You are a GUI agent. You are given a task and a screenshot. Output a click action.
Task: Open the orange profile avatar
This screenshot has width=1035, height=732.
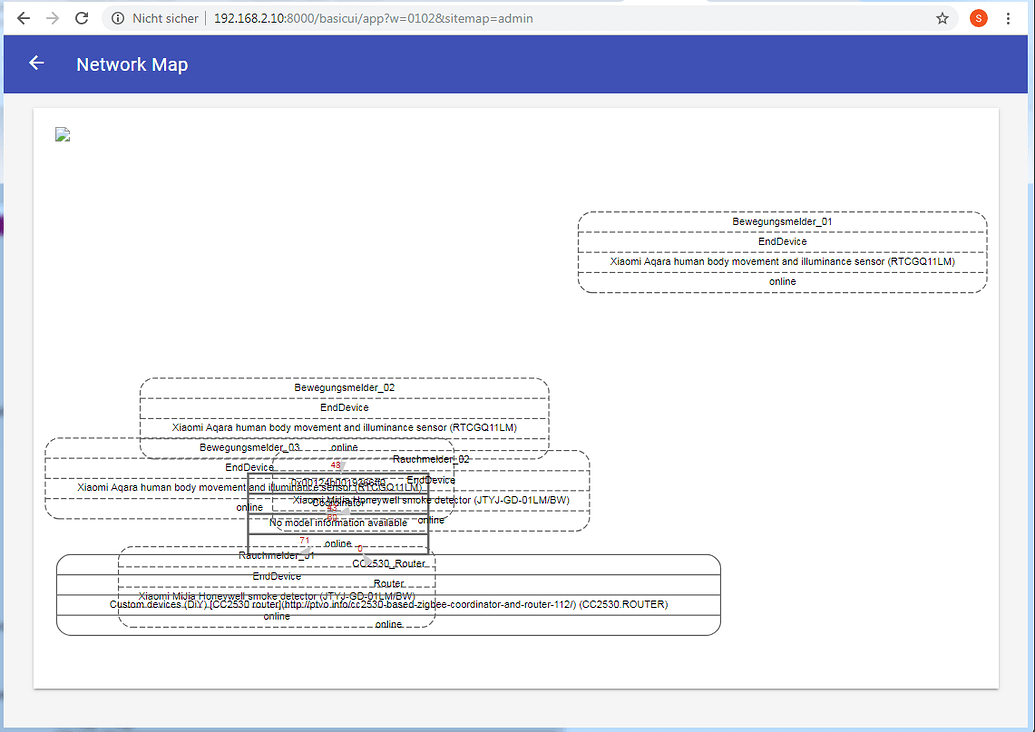pos(979,18)
